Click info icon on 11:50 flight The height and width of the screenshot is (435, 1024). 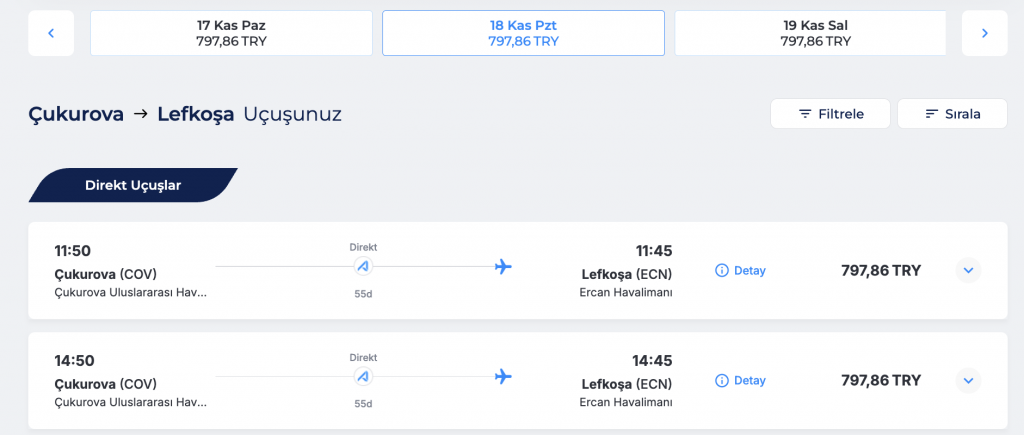tap(722, 270)
